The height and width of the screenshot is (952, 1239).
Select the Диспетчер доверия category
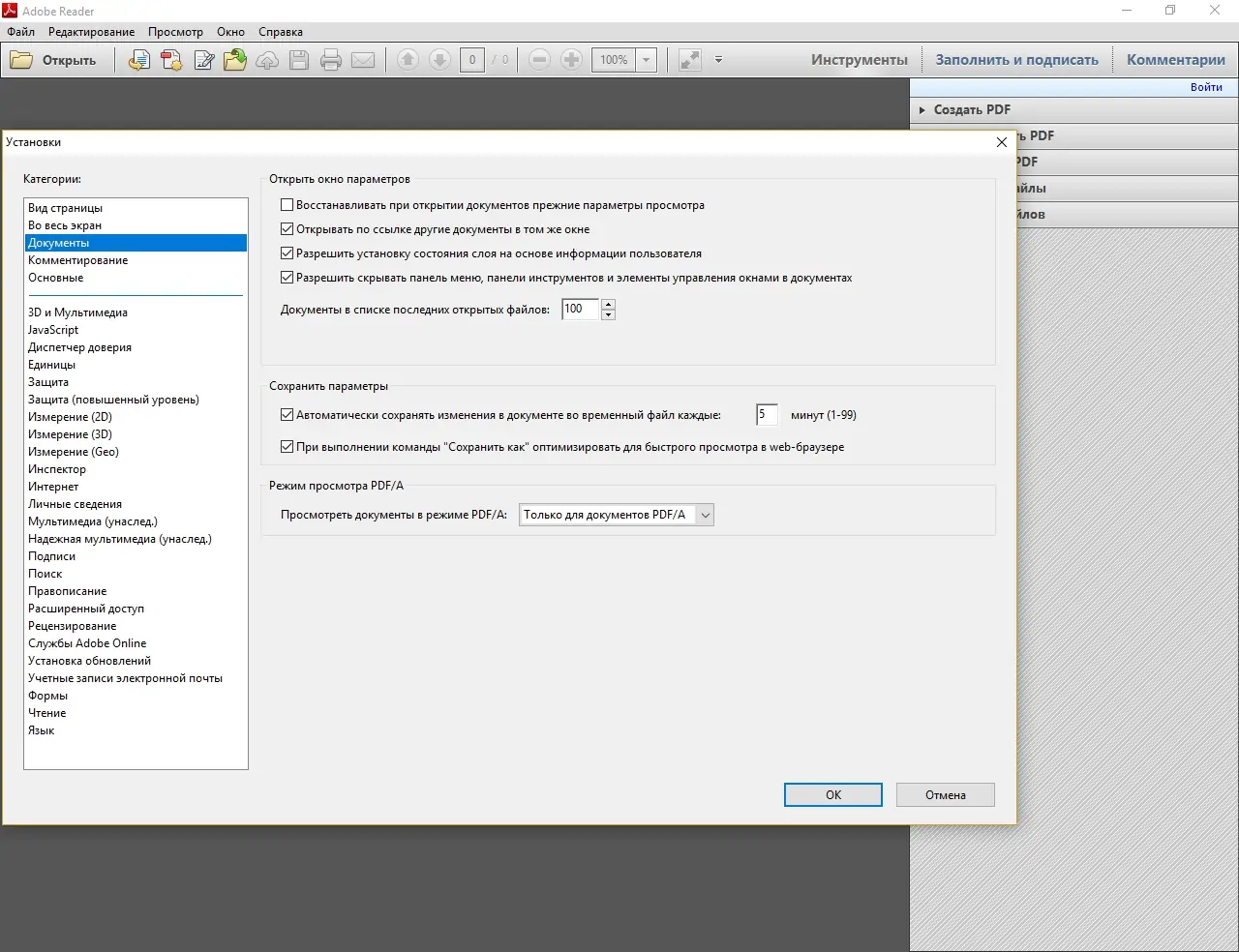point(136,347)
